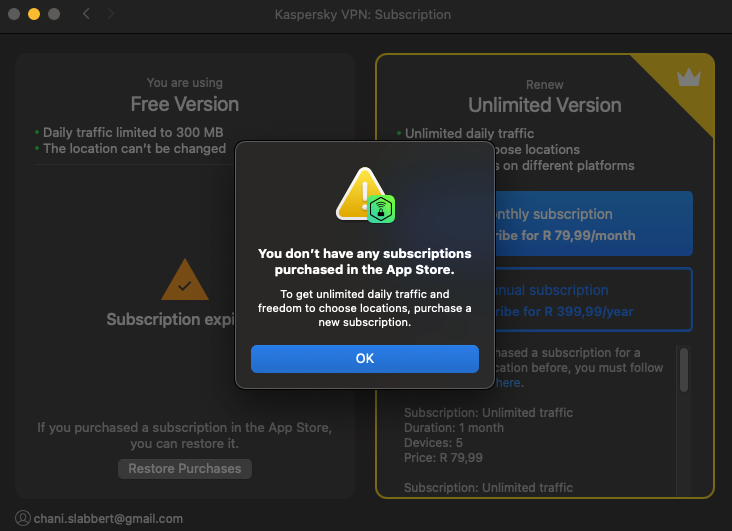Click 'Price: R 79,99' detail line
Image resolution: width=732 pixels, height=531 pixels.
click(x=443, y=458)
